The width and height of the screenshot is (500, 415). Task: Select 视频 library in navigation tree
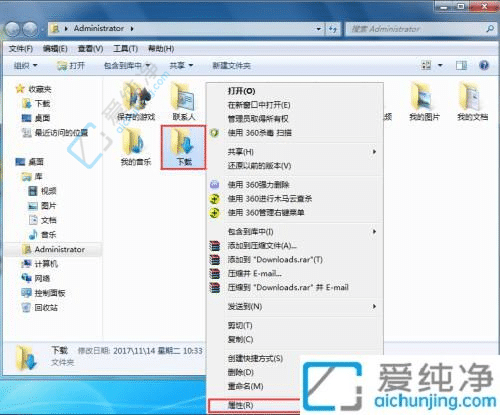(x=42, y=191)
